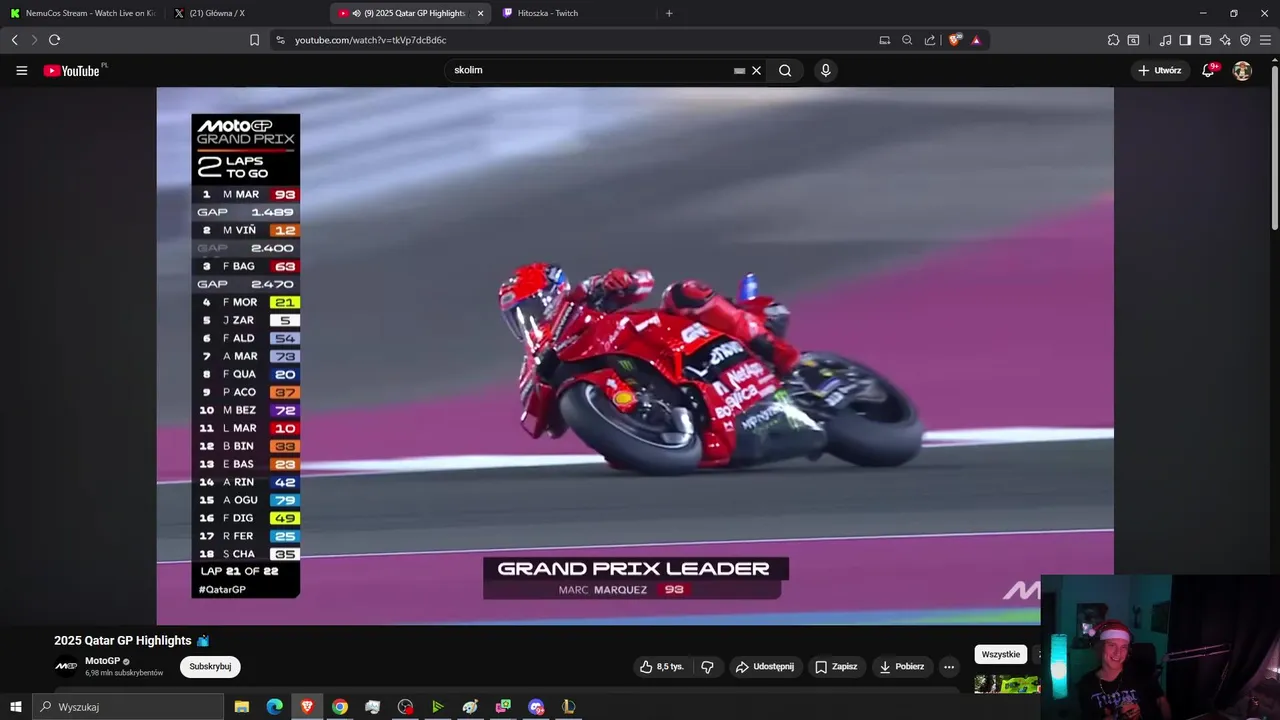The image size is (1280, 720).
Task: Click into the YouTube search field
Action: click(x=590, y=71)
